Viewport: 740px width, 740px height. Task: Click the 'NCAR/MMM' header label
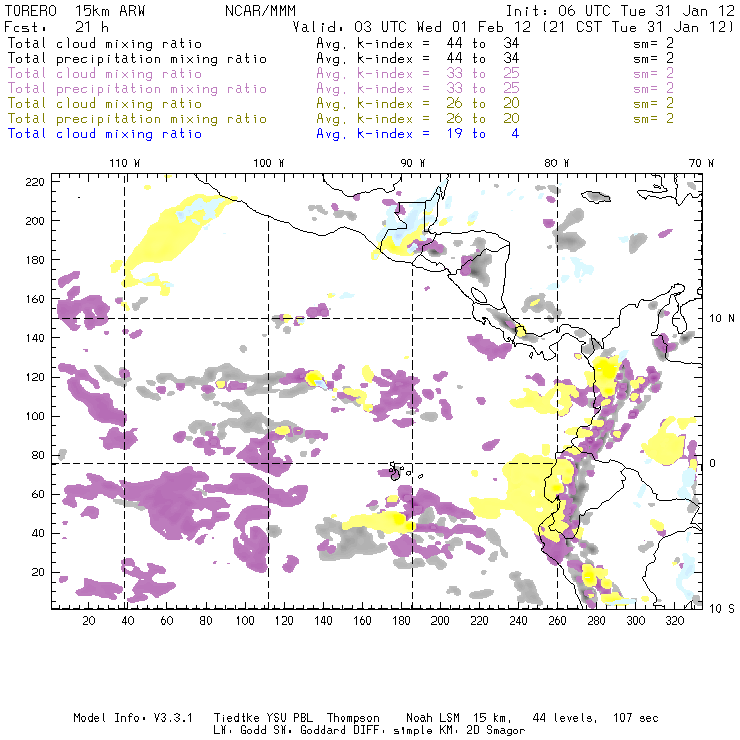[261, 10]
